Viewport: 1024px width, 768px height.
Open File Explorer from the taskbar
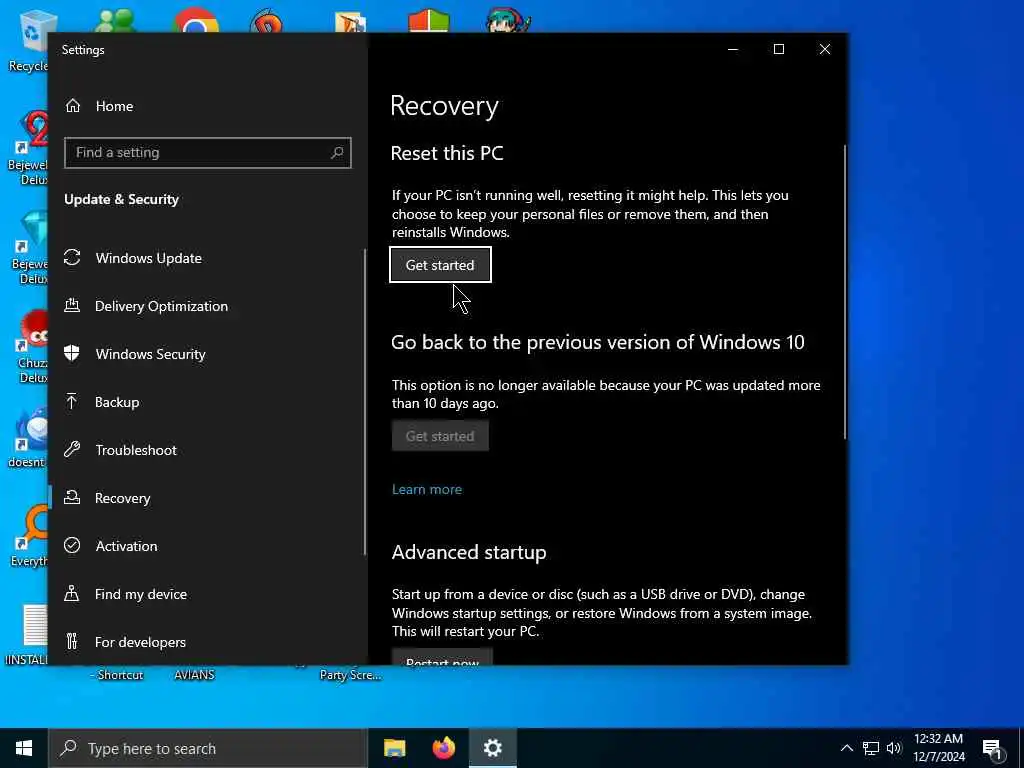[x=394, y=748]
